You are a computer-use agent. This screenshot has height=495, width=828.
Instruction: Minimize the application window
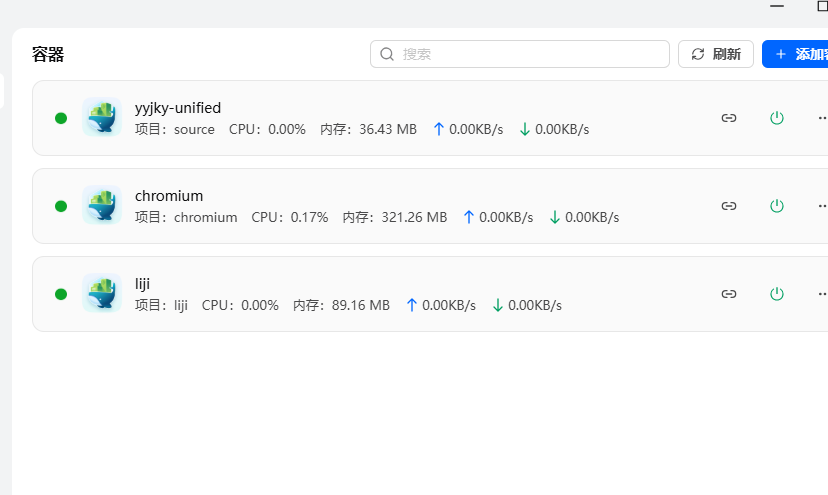point(777,6)
